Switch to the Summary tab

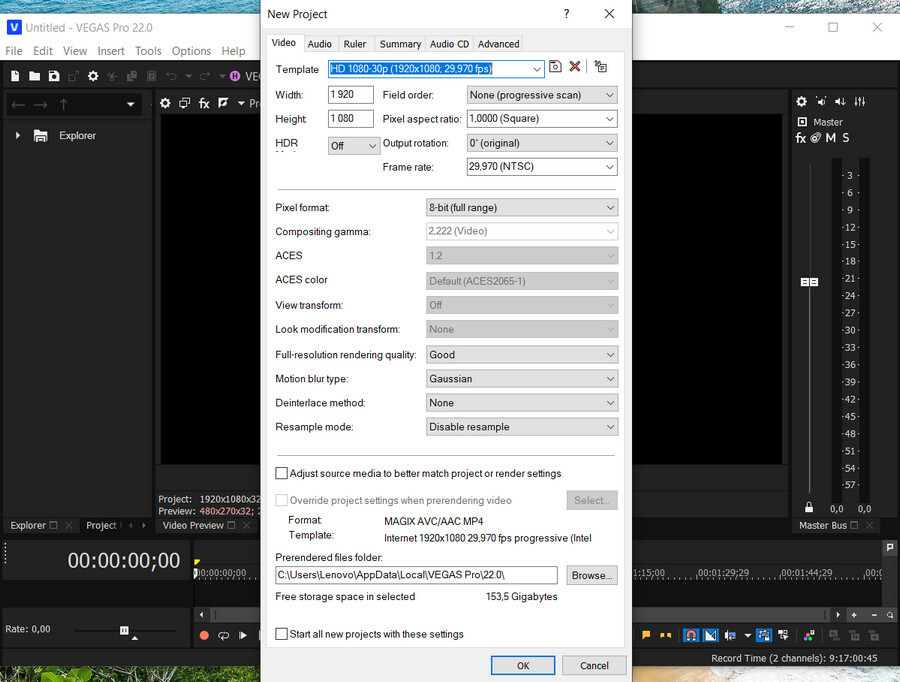(400, 44)
